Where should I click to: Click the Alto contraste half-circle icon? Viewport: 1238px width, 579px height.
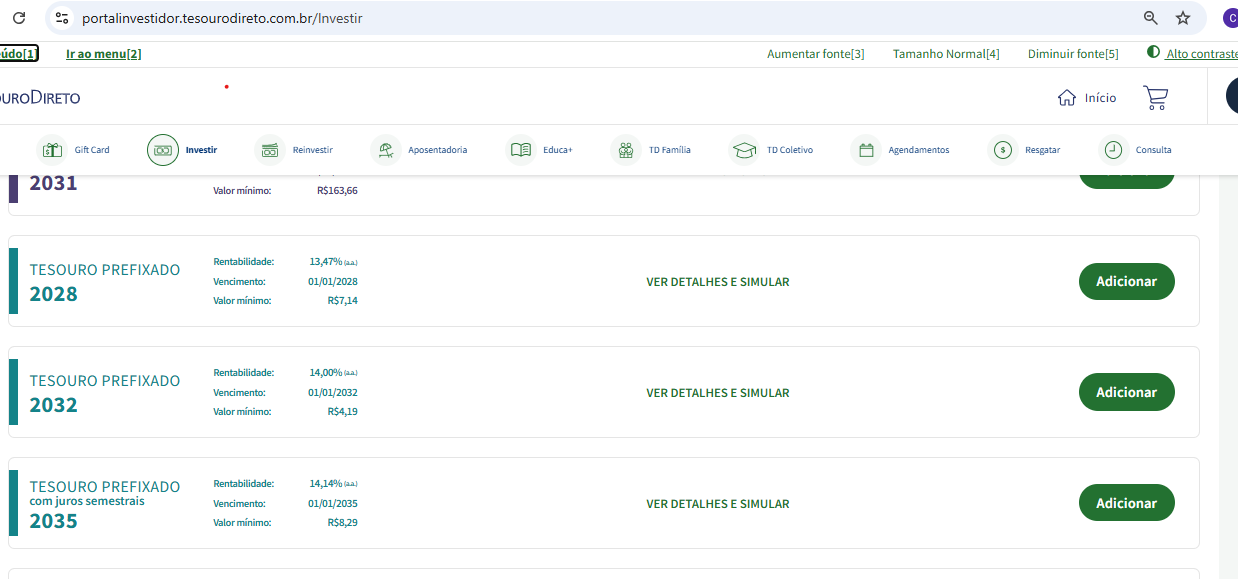tap(1153, 52)
